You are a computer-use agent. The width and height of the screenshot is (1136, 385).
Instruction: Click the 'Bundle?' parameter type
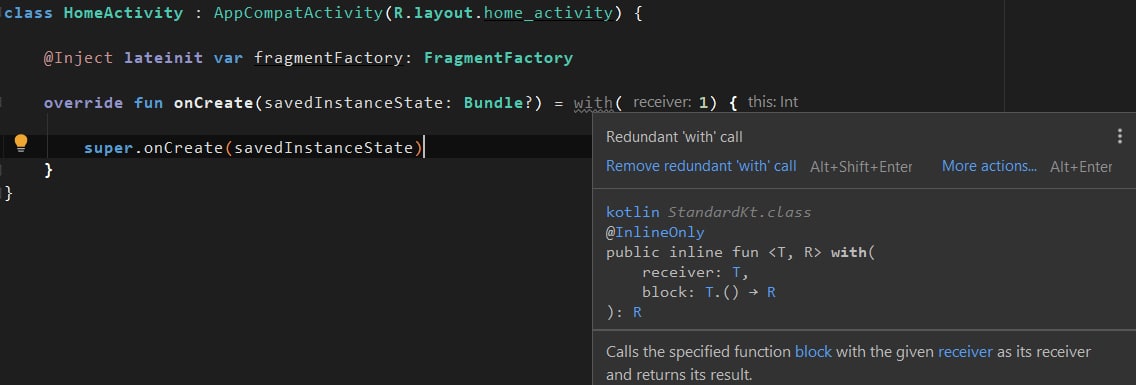(498, 103)
